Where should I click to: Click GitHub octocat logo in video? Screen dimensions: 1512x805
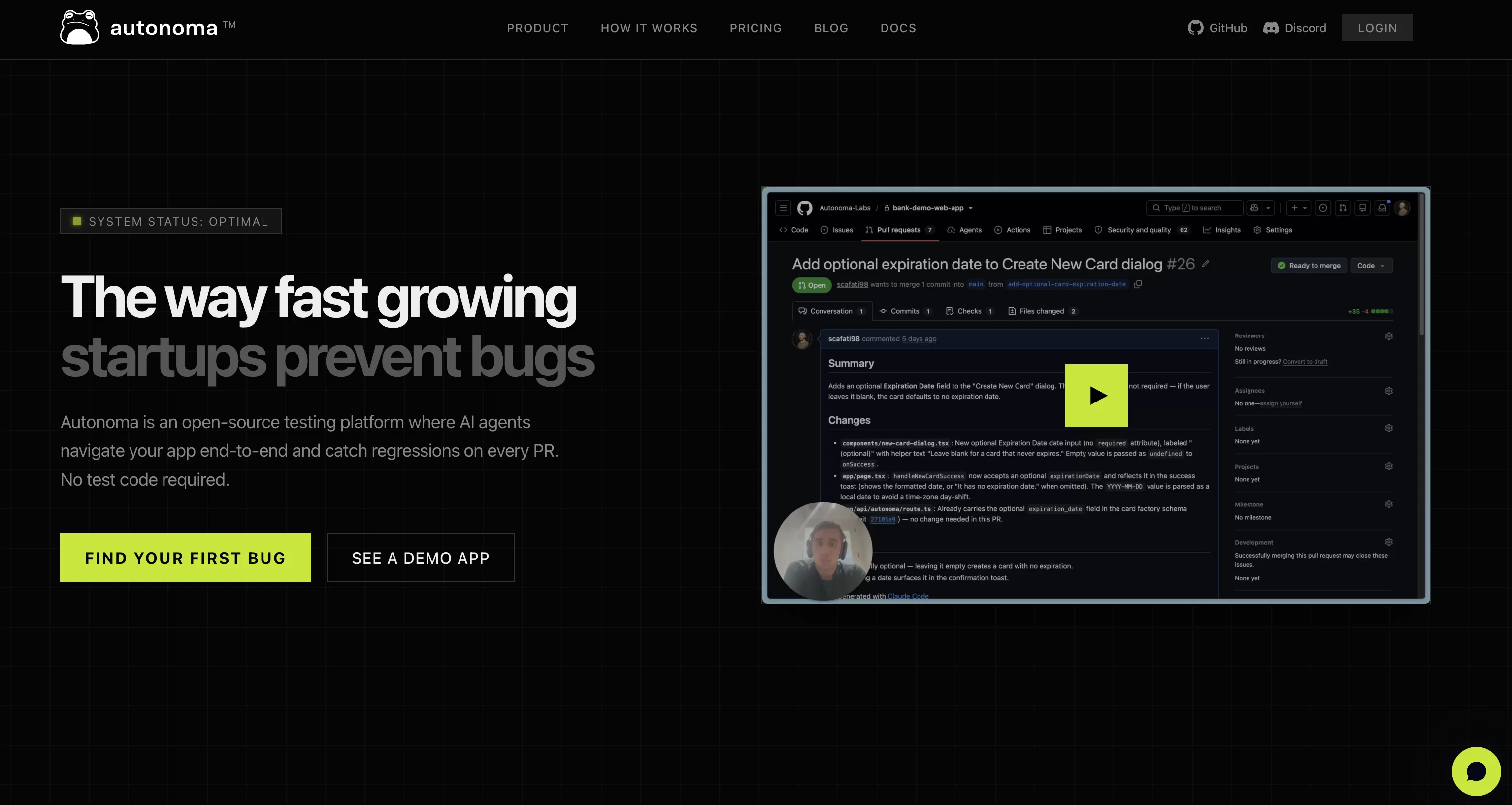[x=805, y=208]
